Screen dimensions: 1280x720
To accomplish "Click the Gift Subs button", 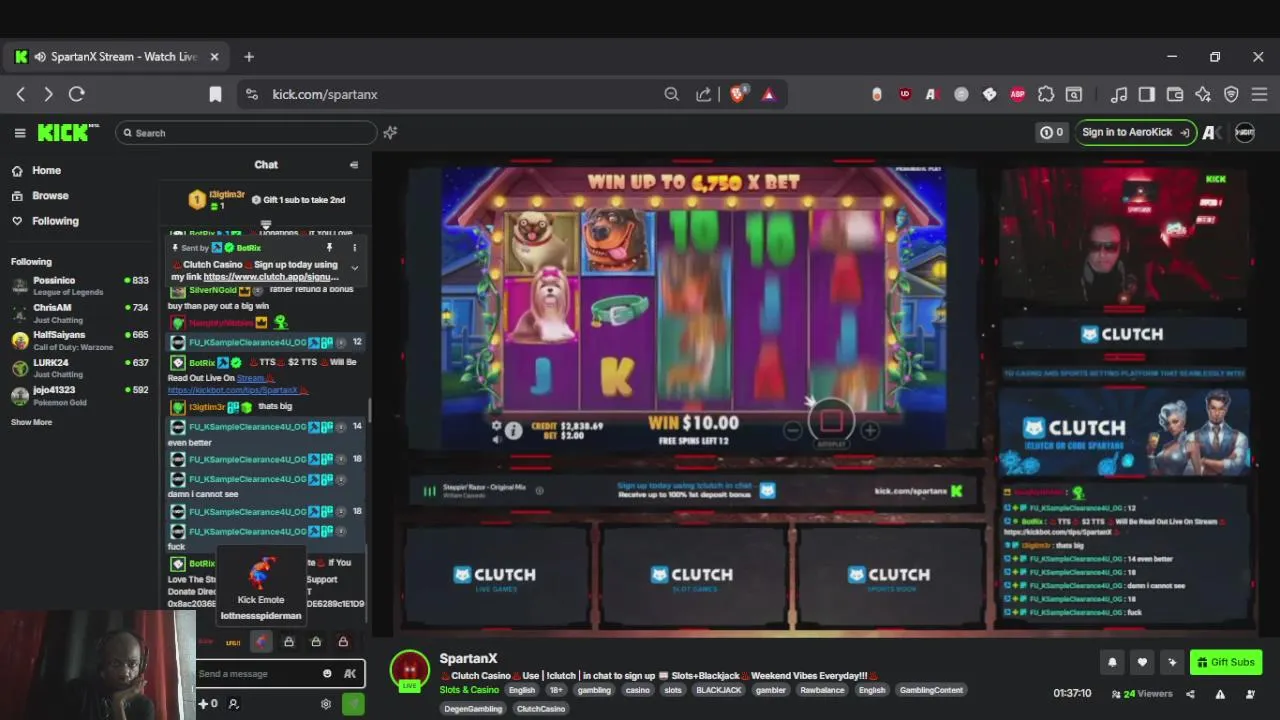I will (x=1226, y=662).
